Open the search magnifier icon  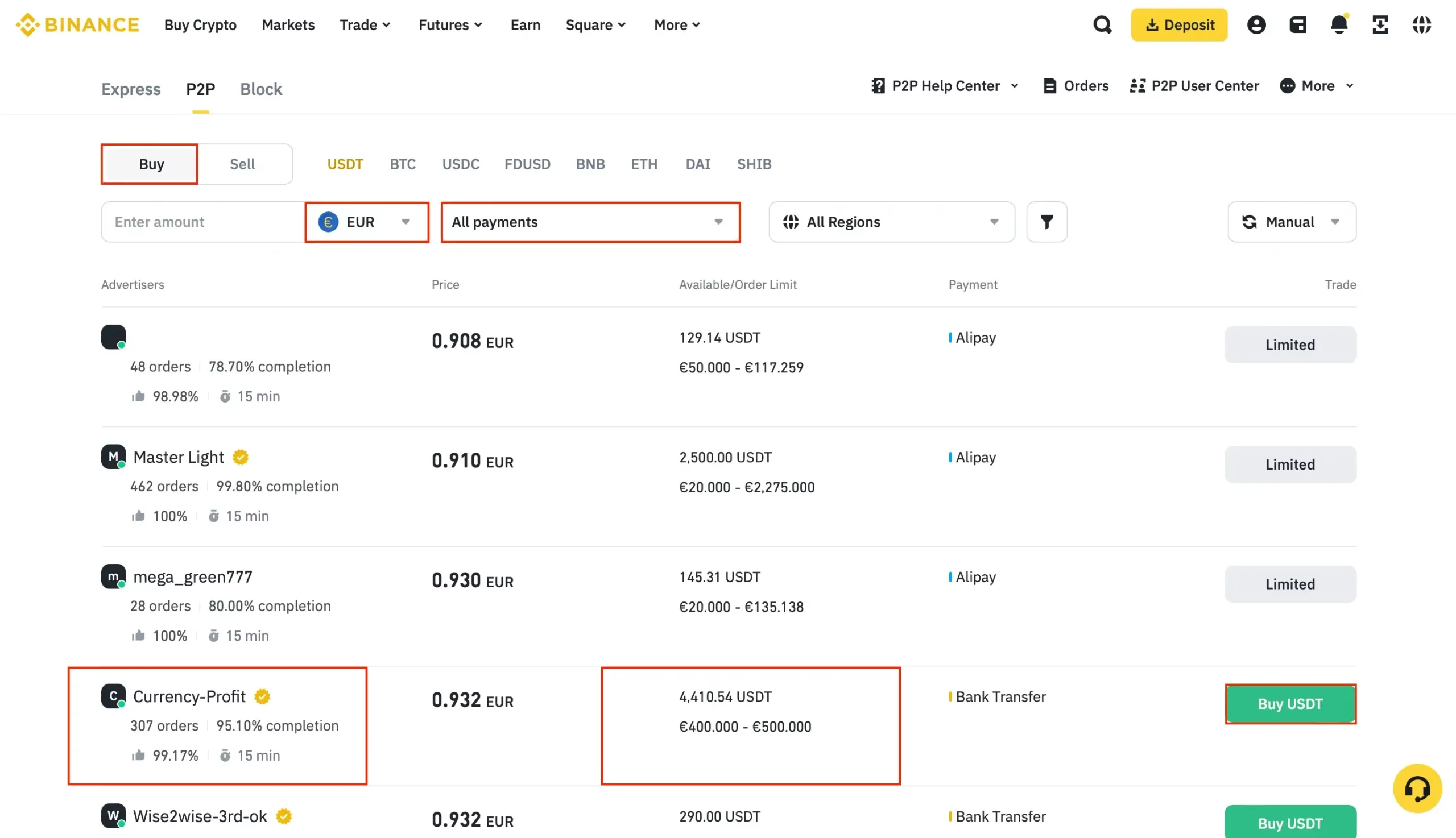click(1102, 25)
